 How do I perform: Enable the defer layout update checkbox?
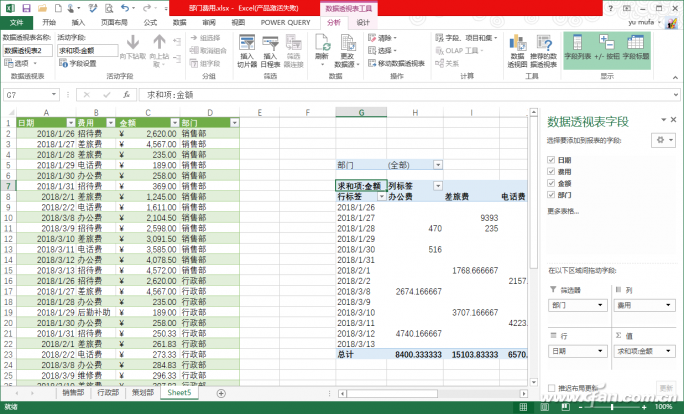(551, 388)
